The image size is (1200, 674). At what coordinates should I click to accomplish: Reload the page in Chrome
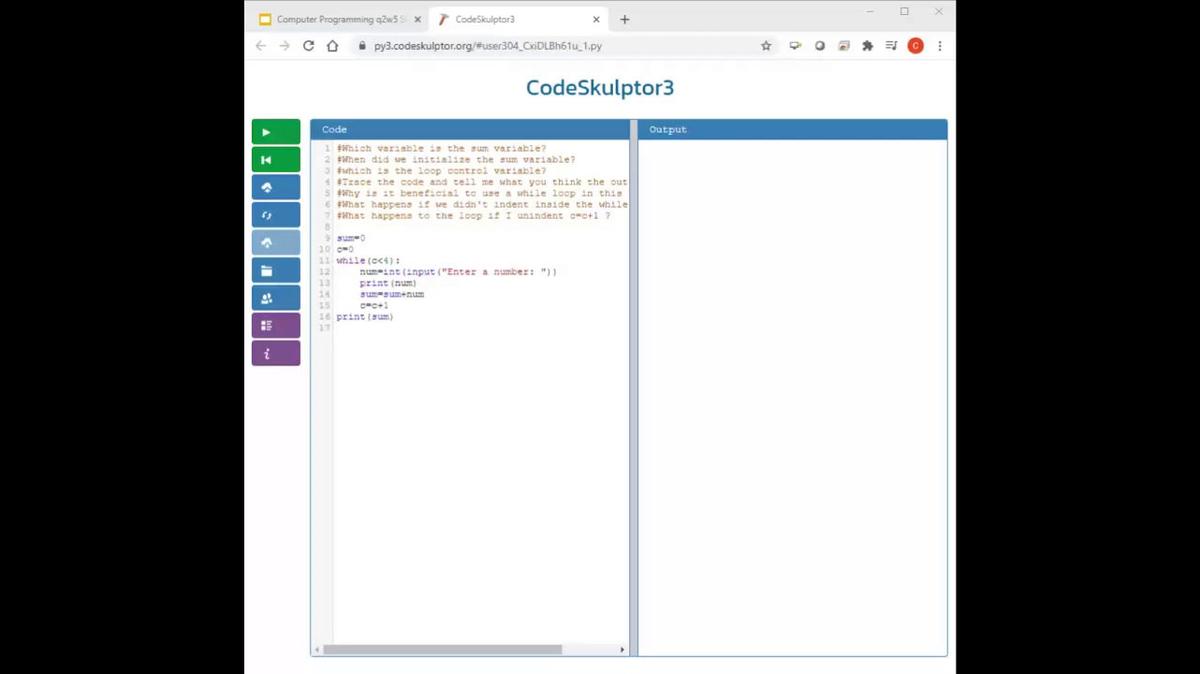pyautogui.click(x=308, y=46)
